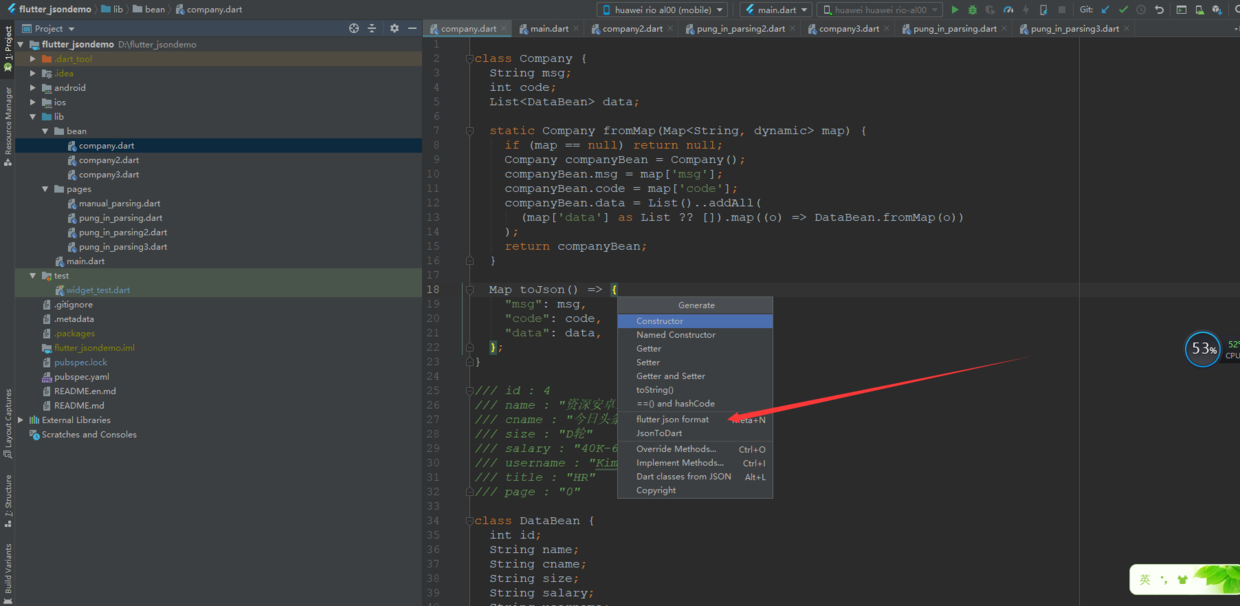Viewport: 1240px width, 606px height.
Task: Toggle fold marker at fromMap method line
Action: 469,131
